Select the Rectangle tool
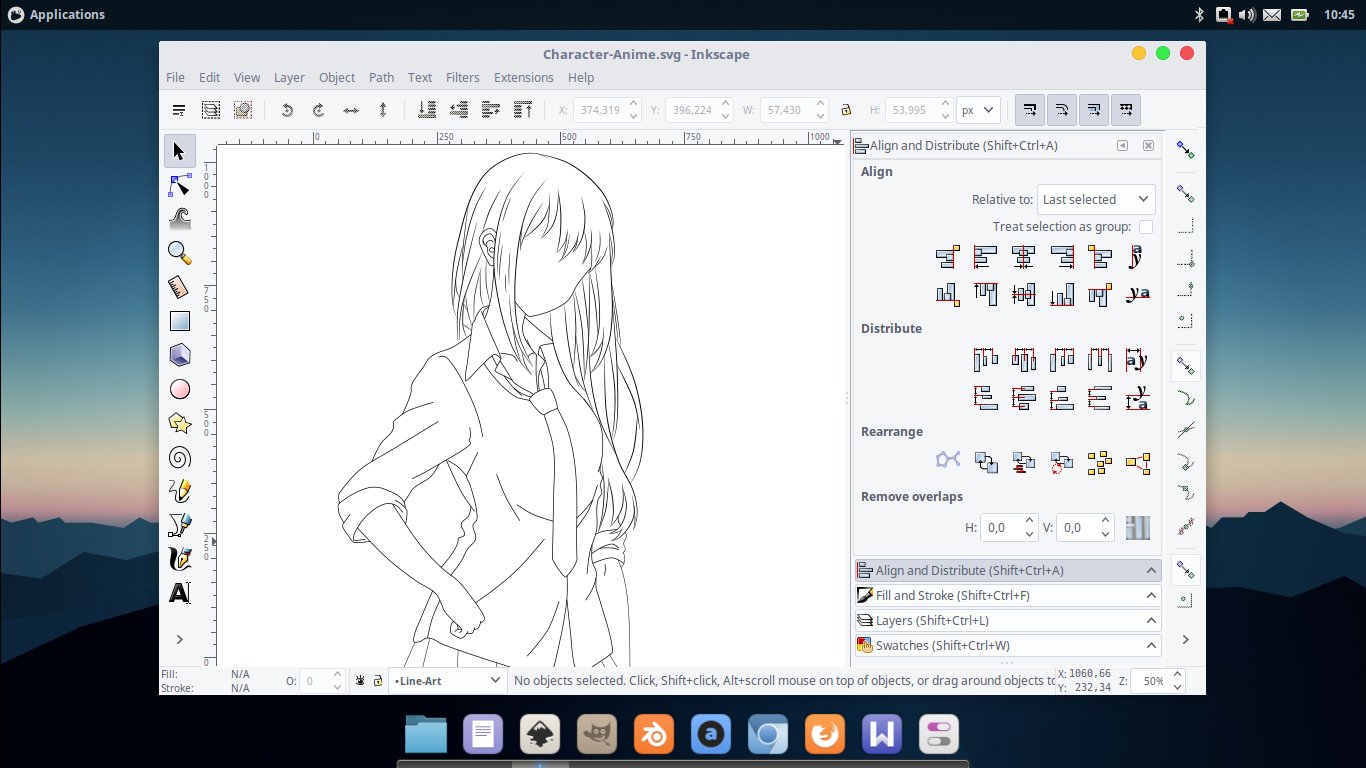 pos(180,320)
